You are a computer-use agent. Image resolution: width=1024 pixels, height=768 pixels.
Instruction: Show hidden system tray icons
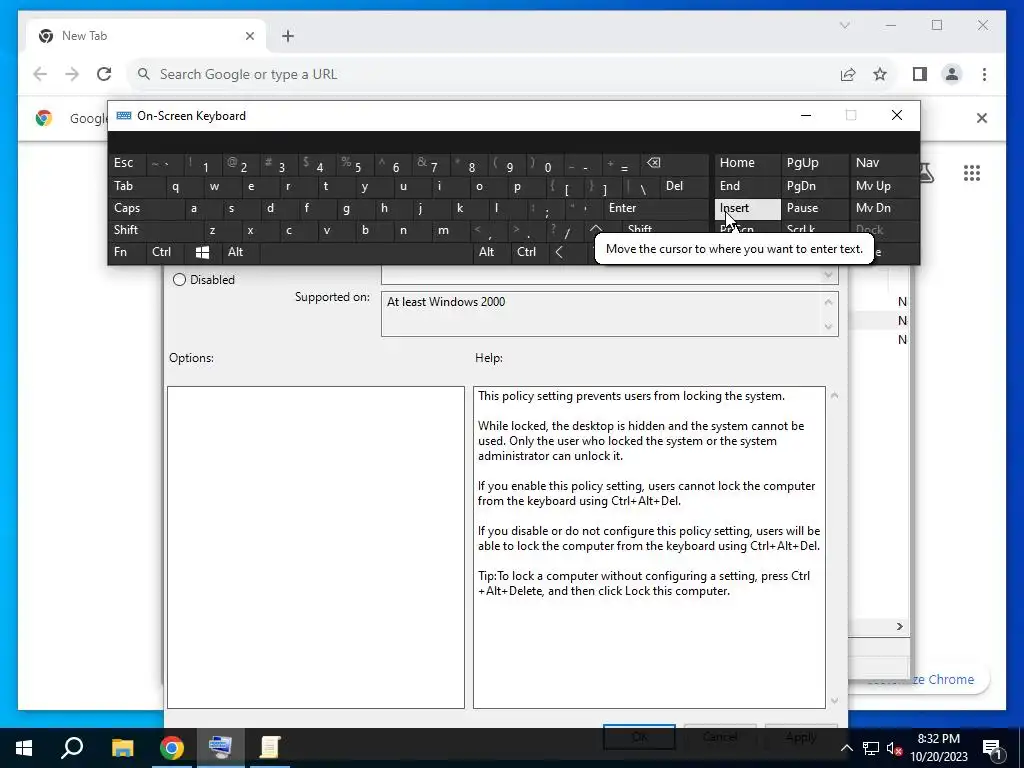pos(846,748)
